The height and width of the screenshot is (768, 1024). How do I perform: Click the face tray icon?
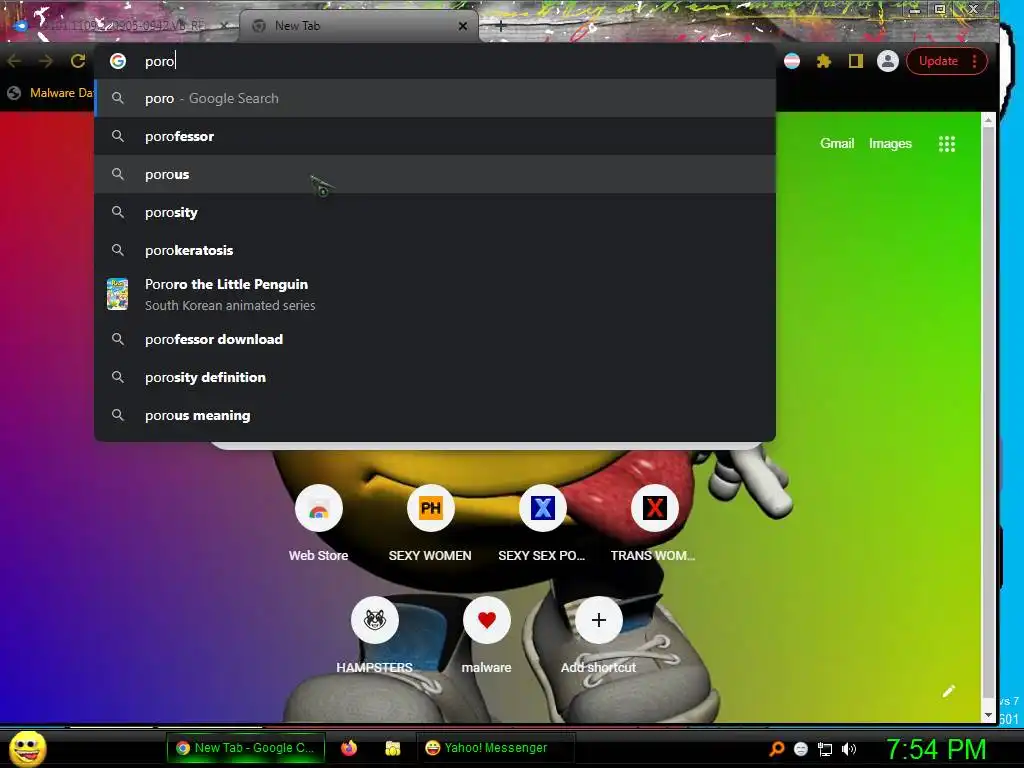pyautogui.click(x=801, y=749)
